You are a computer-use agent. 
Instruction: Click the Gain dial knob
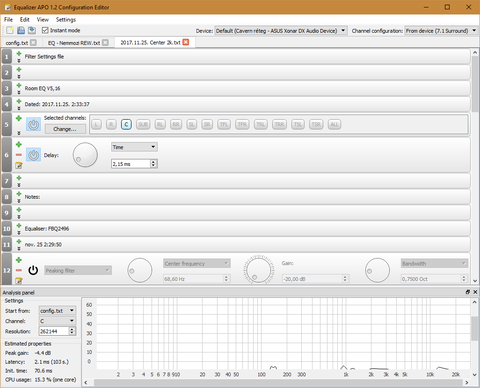[258, 270]
